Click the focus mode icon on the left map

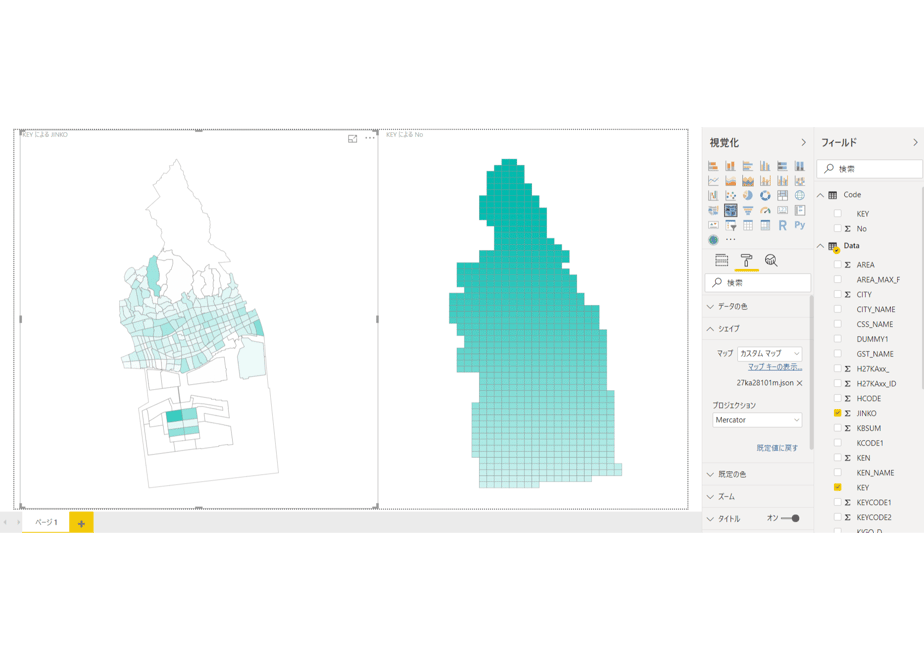(352, 138)
